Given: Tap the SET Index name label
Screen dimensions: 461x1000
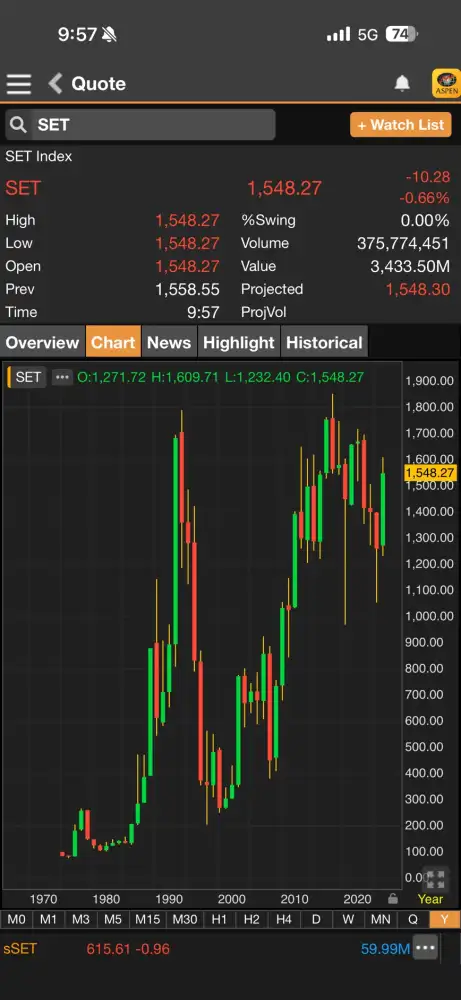Looking at the screenshot, I should click(39, 156).
